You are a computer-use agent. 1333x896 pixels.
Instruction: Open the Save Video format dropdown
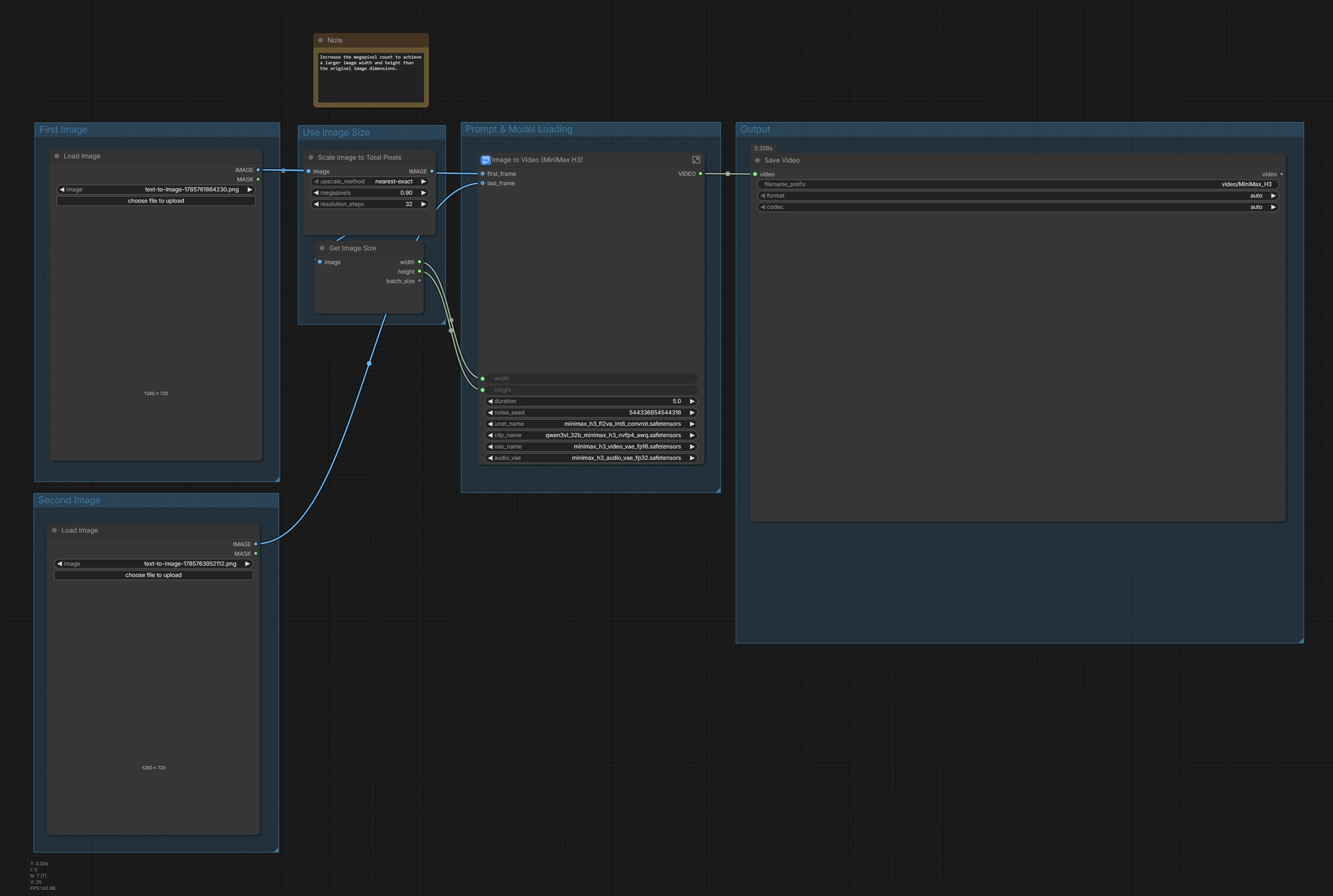(1018, 196)
